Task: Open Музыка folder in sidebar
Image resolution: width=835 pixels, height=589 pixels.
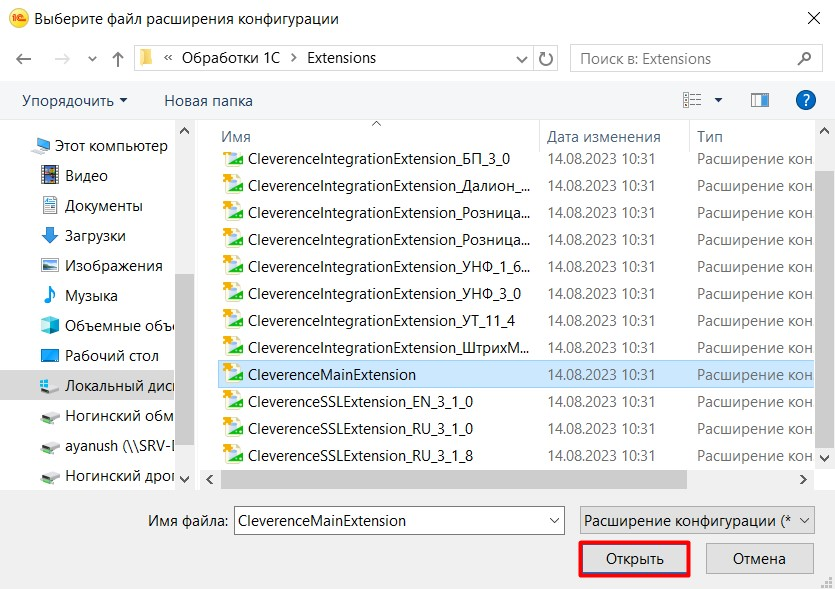Action: (79, 296)
